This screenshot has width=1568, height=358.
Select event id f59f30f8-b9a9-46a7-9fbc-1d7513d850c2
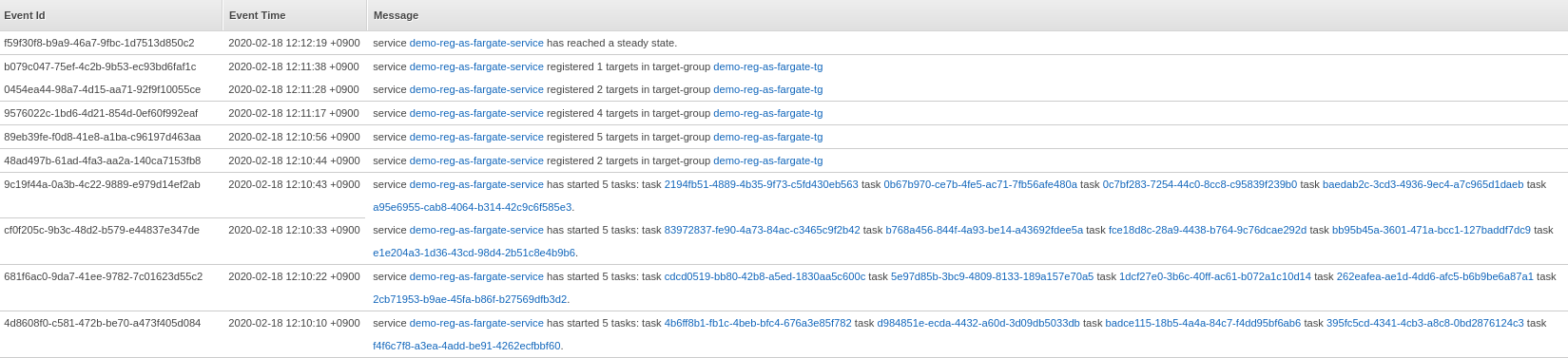99,43
